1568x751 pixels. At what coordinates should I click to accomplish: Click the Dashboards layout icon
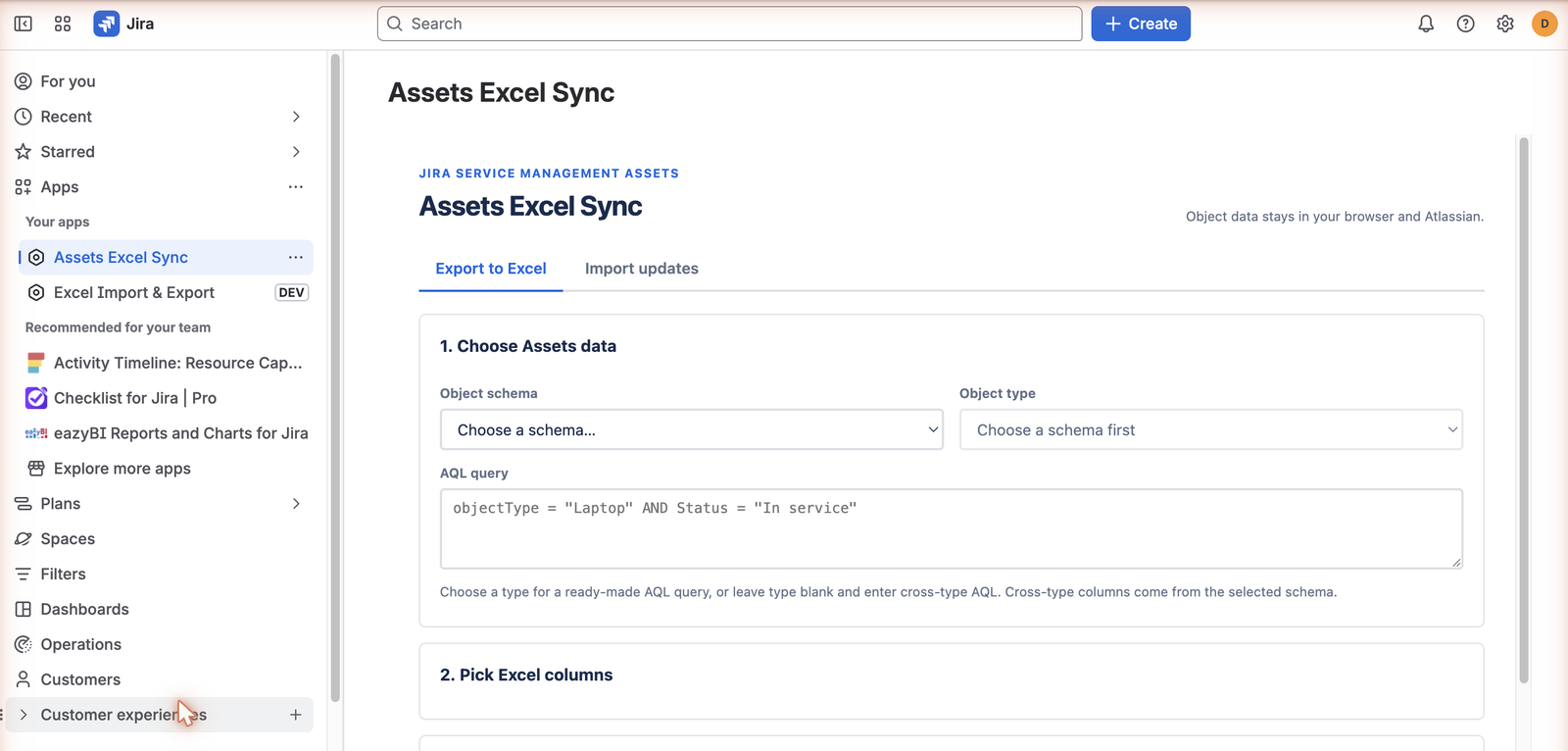[24, 610]
